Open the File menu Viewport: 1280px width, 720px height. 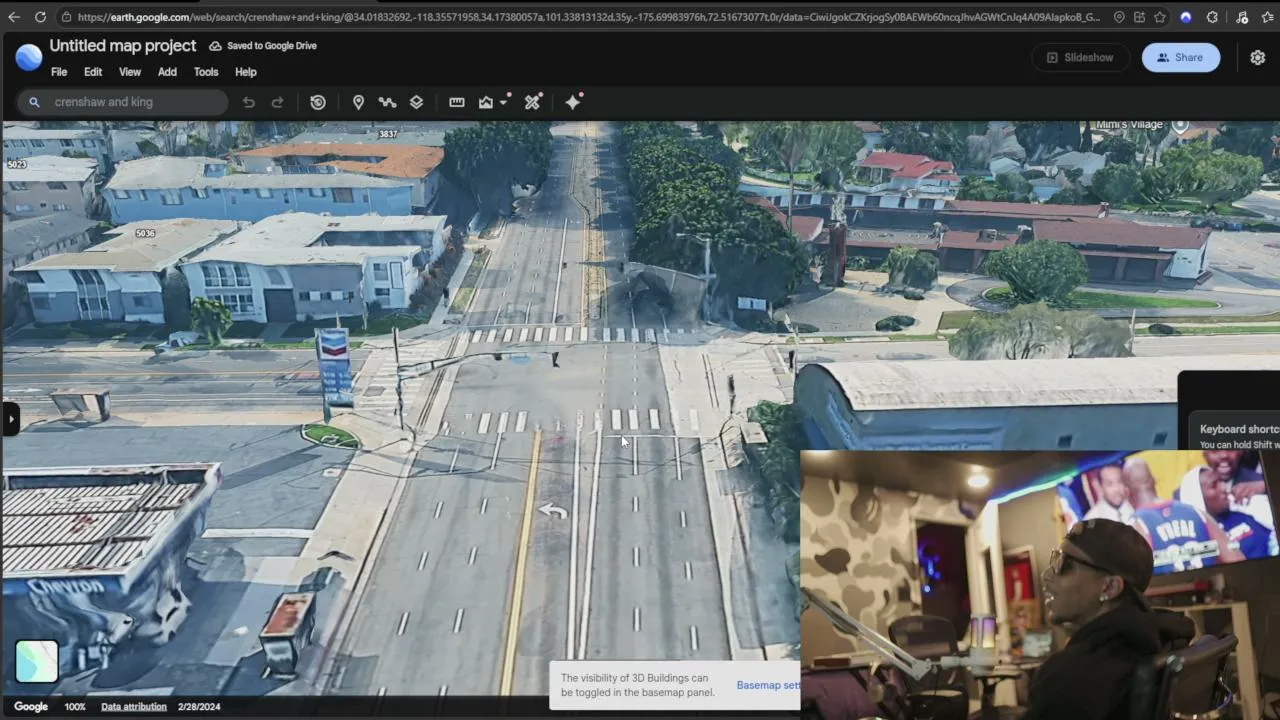59,72
